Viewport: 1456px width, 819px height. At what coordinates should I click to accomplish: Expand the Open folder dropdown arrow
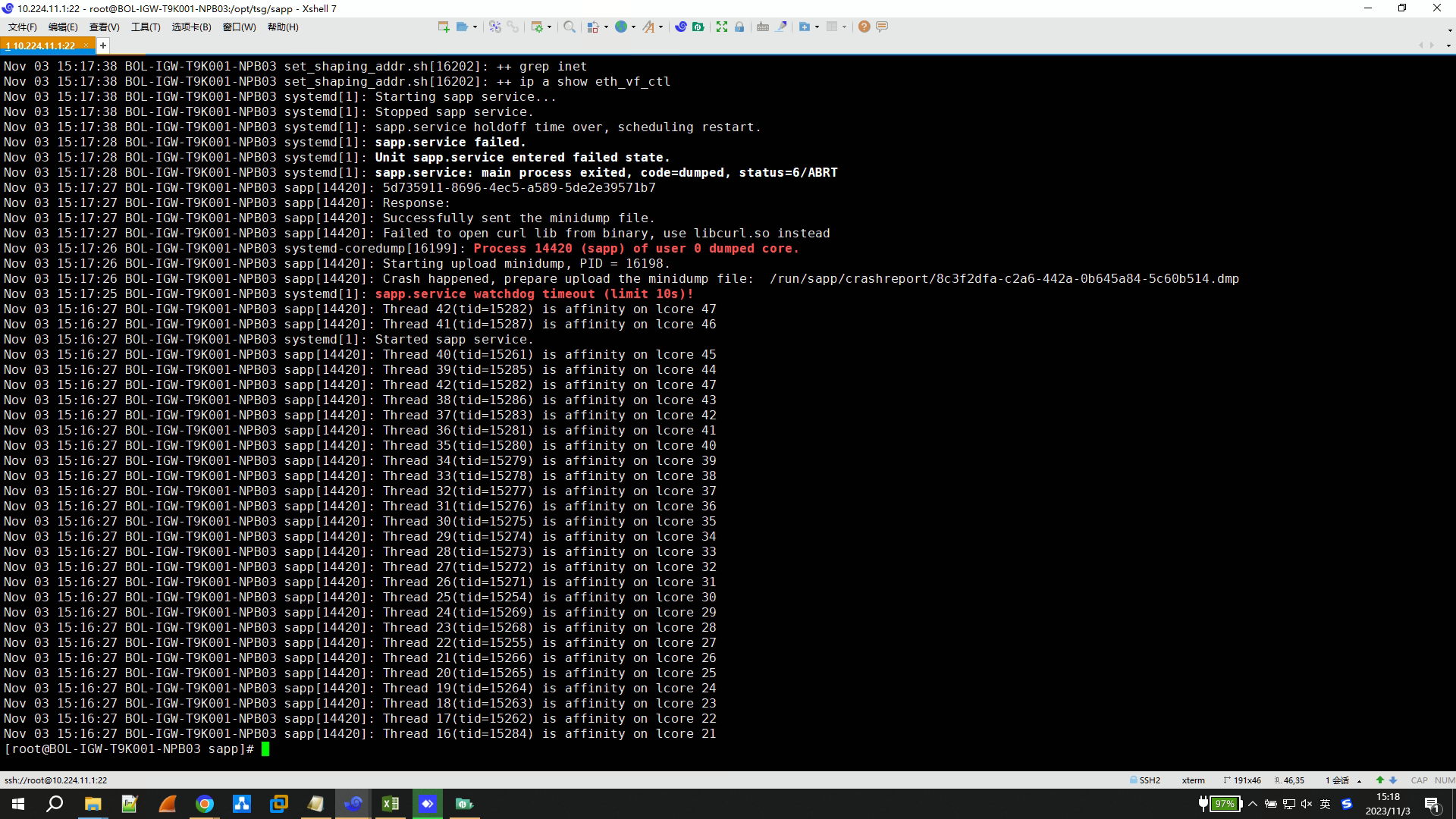(475, 27)
